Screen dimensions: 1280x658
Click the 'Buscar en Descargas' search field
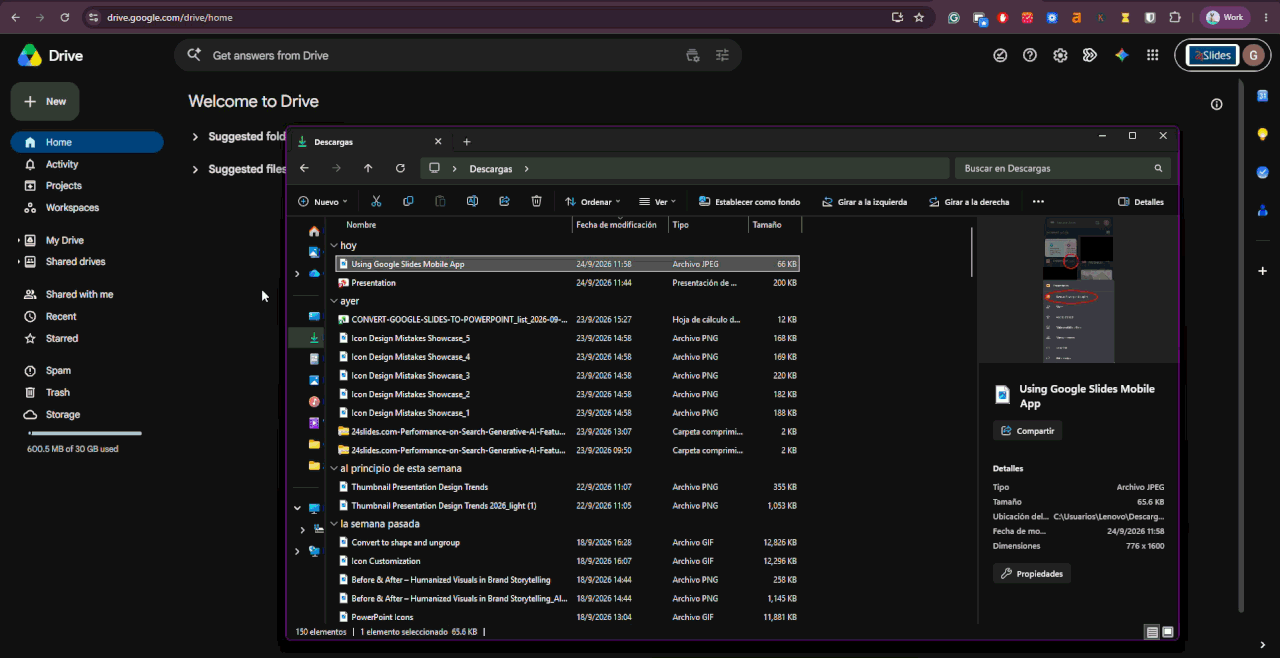(x=1062, y=168)
